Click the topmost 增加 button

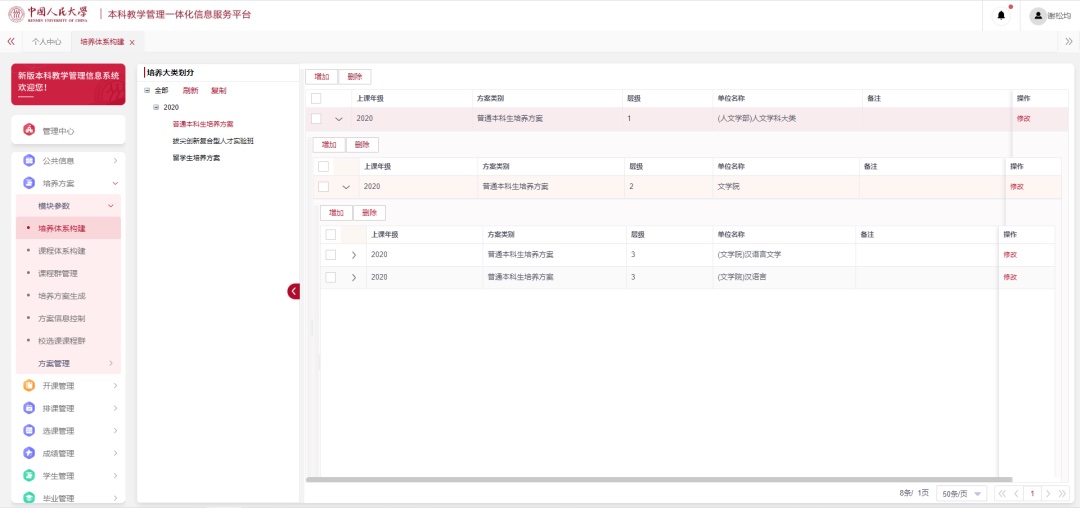click(x=321, y=76)
